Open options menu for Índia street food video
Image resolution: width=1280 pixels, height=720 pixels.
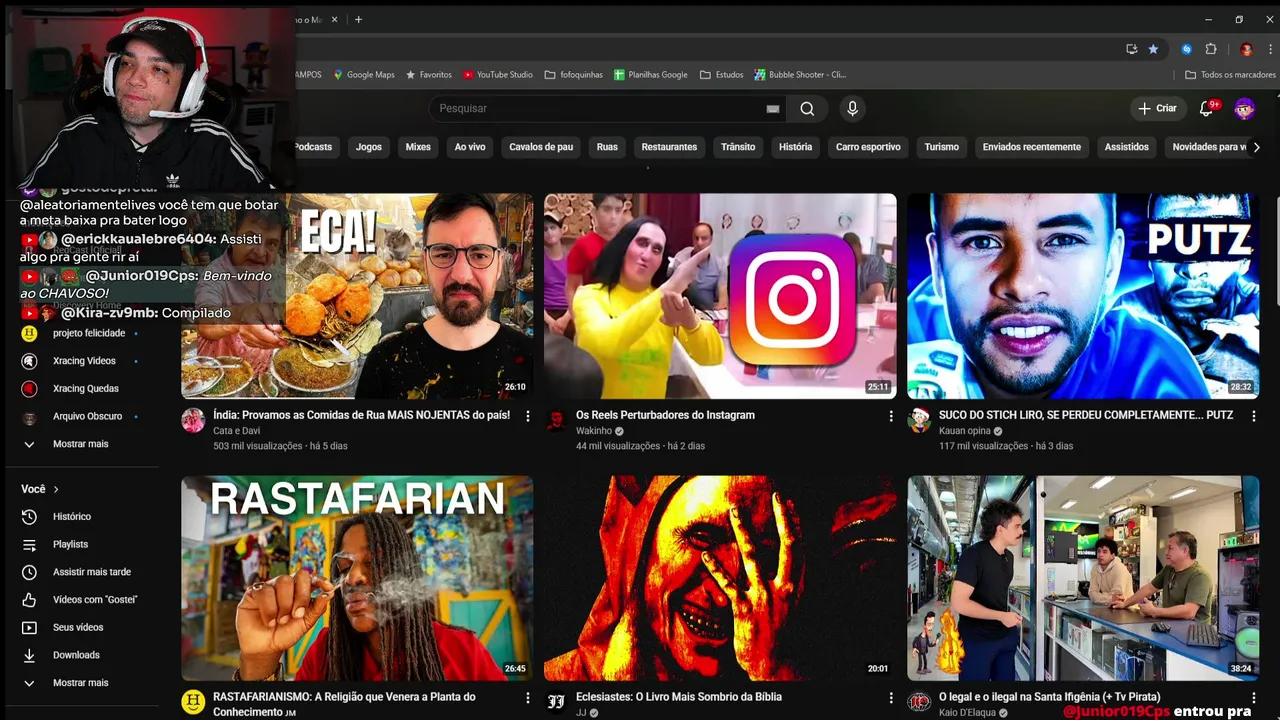(x=528, y=416)
